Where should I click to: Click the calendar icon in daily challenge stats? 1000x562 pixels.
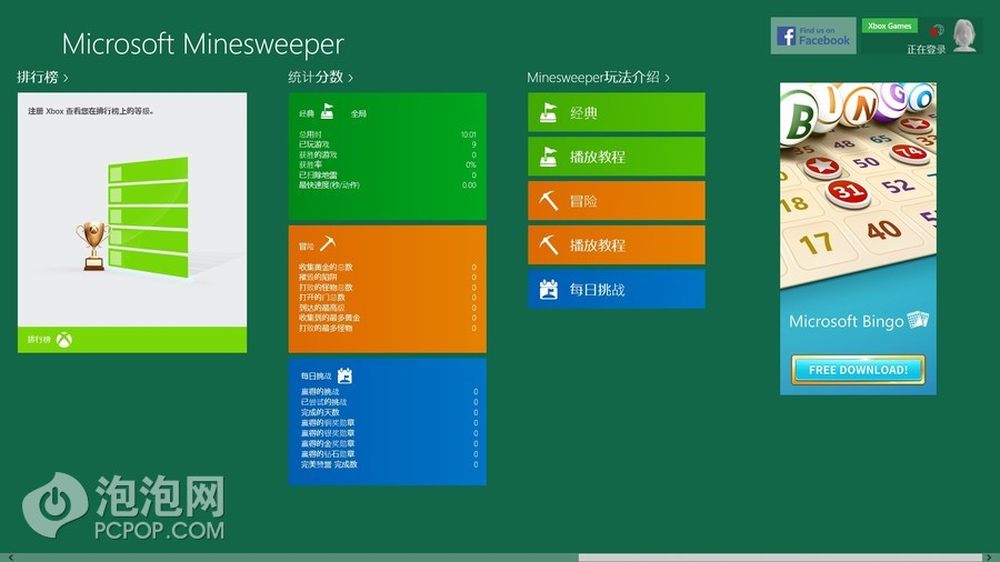point(344,376)
